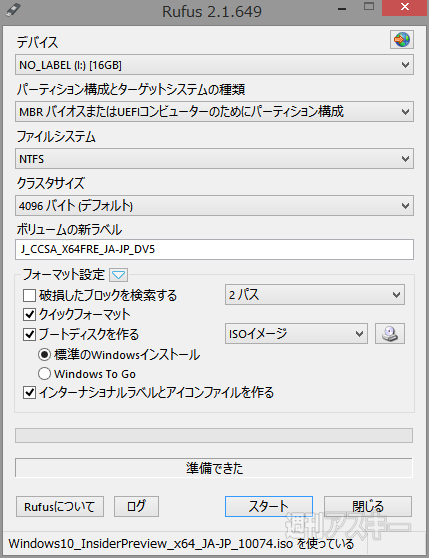The width and height of the screenshot is (429, 558).
Task: Click the 閉じる button
Action: [x=368, y=506]
